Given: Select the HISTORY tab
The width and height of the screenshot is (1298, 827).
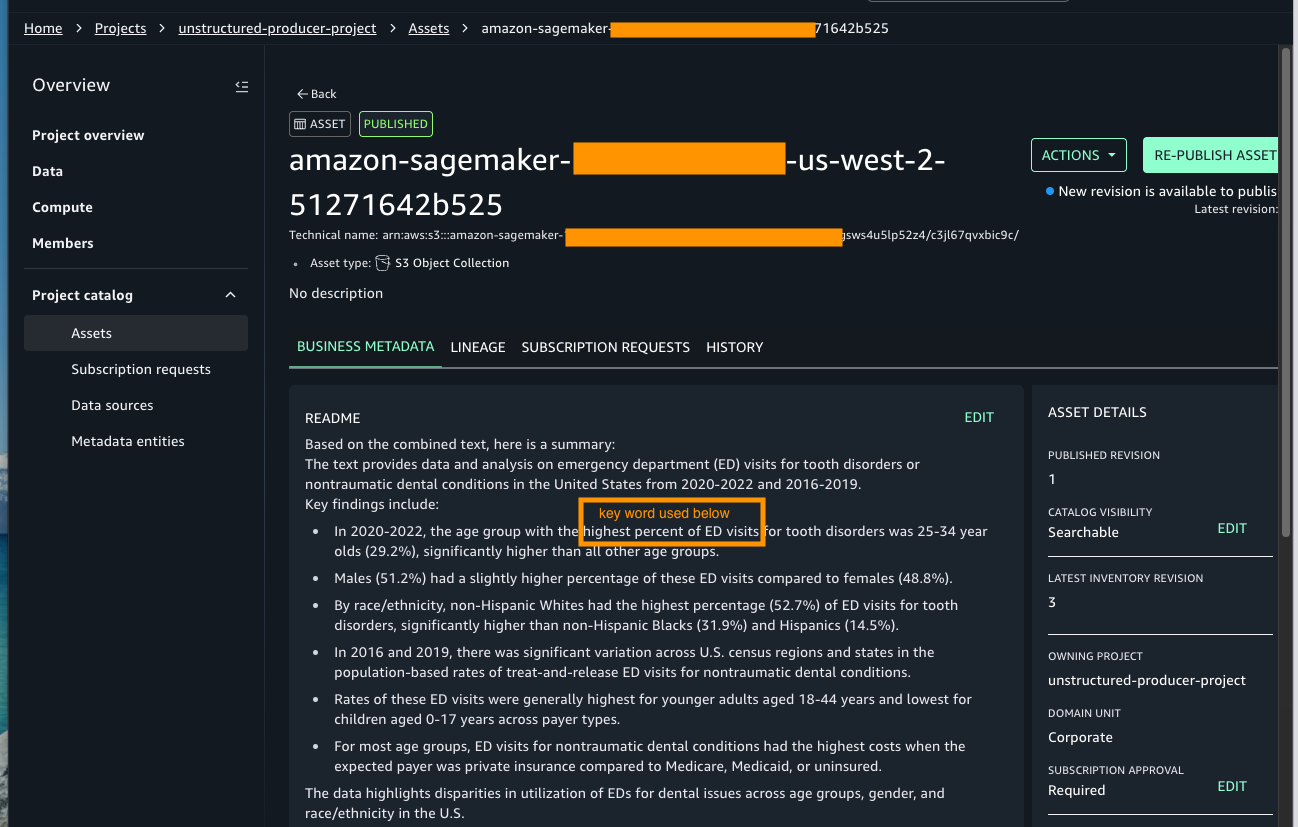Looking at the screenshot, I should coord(734,347).
